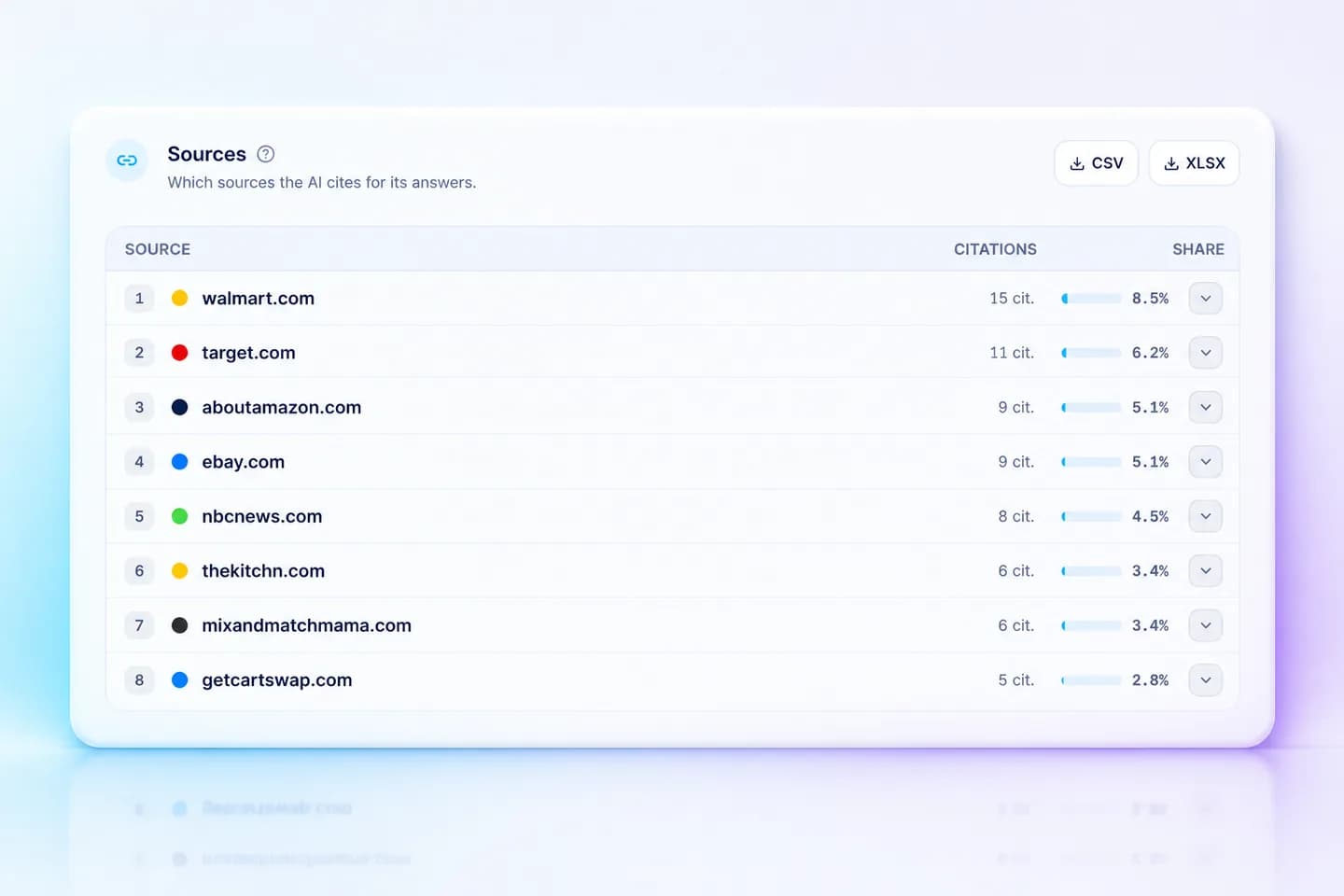Click the CITATIONS column header
The image size is (1344, 896).
(x=995, y=249)
